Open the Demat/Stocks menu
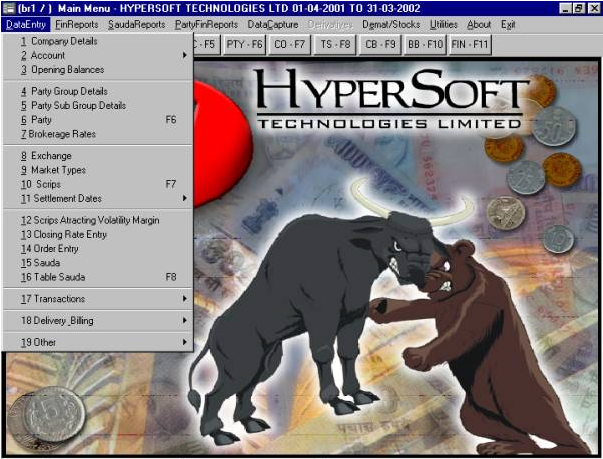Viewport: 603px width, 459px height. click(x=391, y=25)
